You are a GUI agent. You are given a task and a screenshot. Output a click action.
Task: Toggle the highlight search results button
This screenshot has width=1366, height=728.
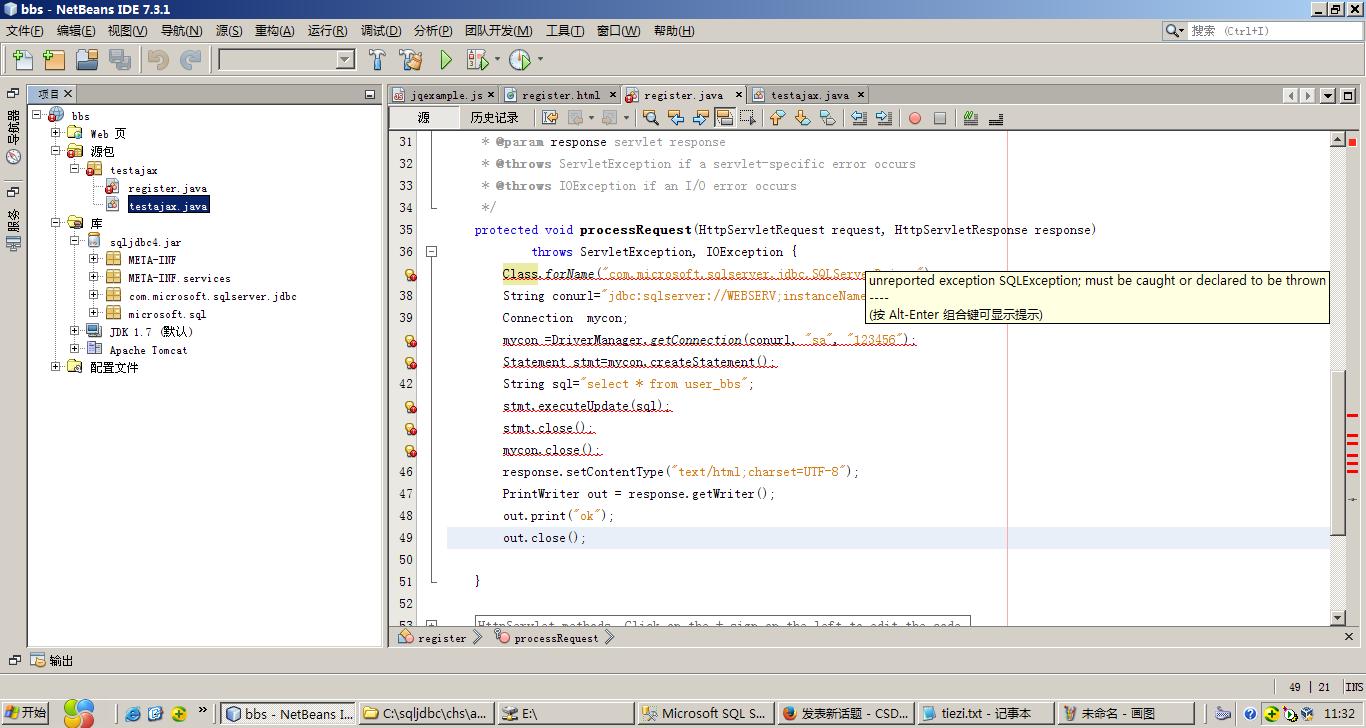(724, 118)
